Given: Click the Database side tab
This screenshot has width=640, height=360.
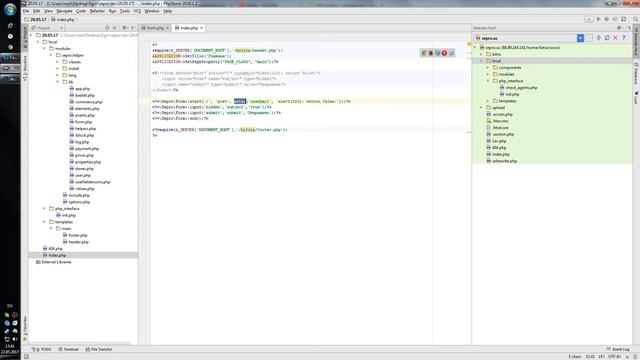Looking at the screenshot, I should pyautogui.click(x=636, y=73).
